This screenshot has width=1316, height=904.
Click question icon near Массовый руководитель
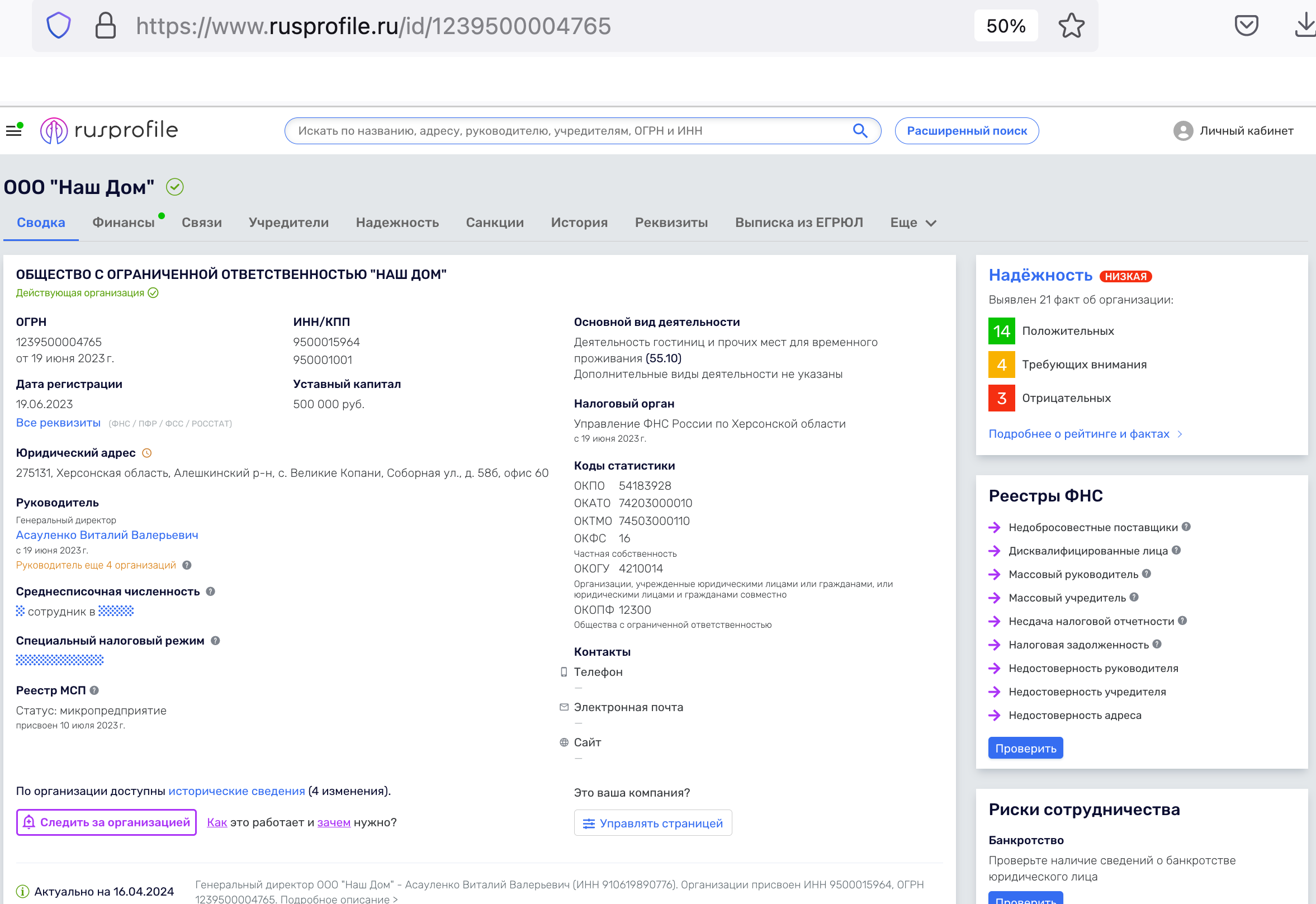[x=1147, y=574]
